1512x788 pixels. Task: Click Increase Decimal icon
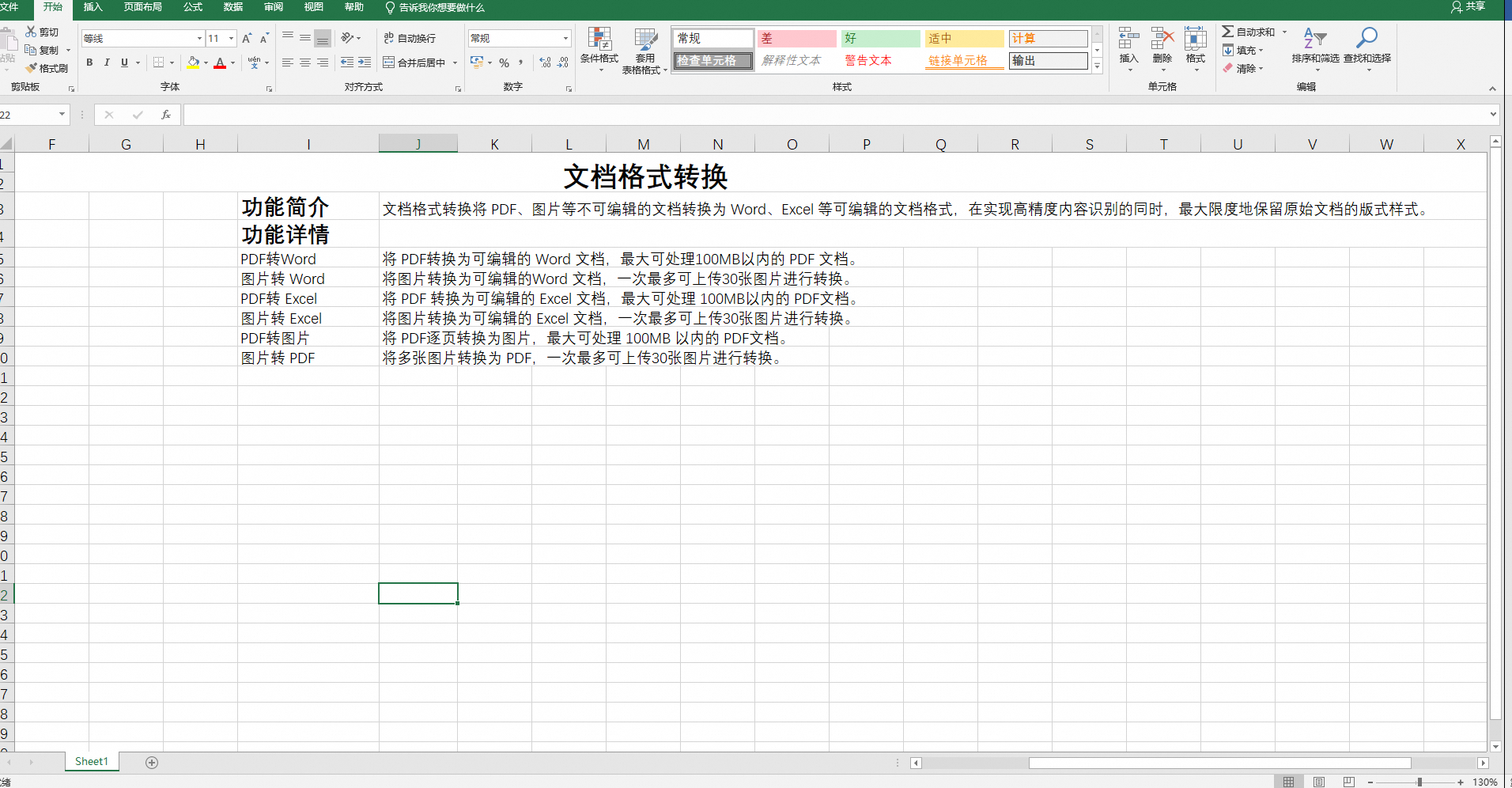tap(545, 63)
